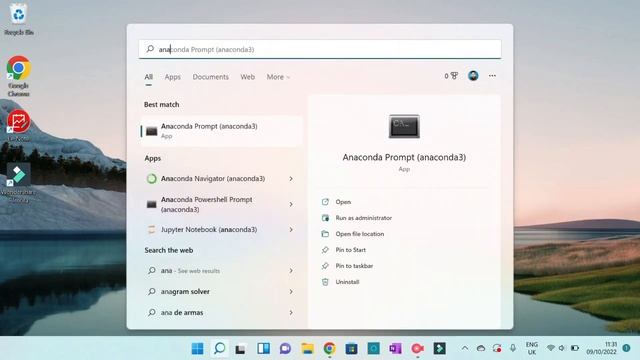640x360 pixels.
Task: Switch to the Documents search tab
Action: [211, 77]
